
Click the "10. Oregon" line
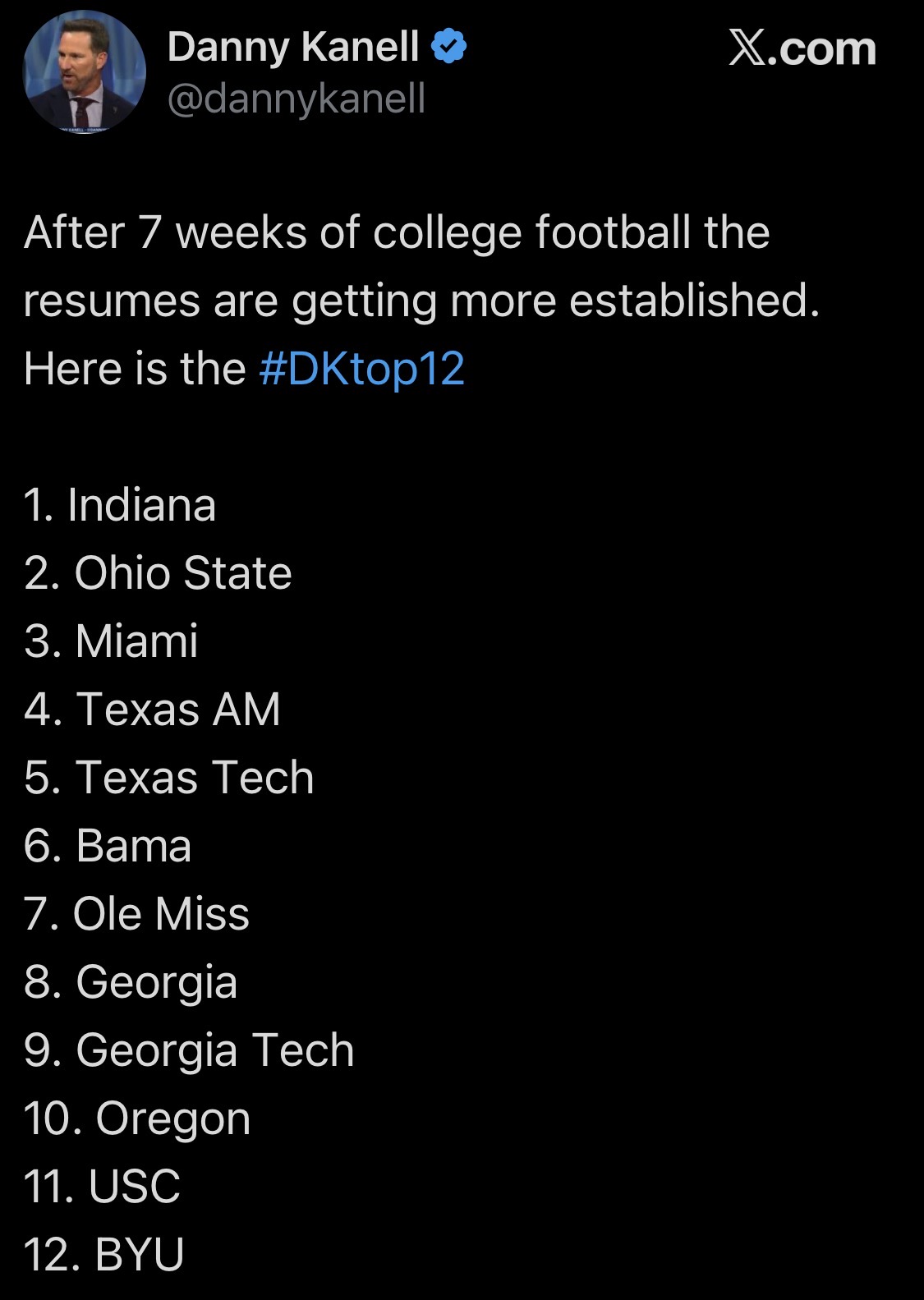tap(137, 1118)
